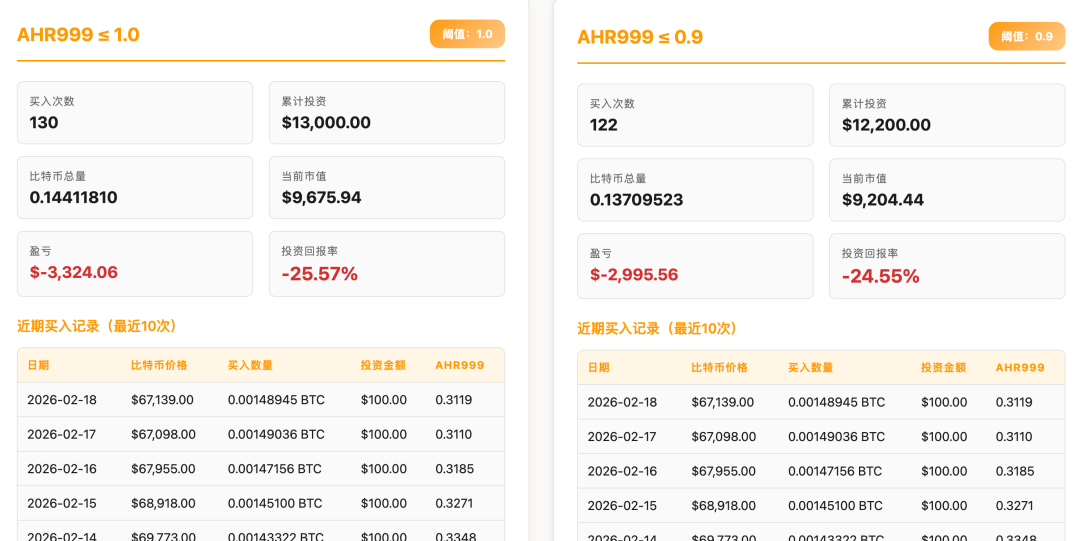Select date 2026-02-18 in ≤ 1.0 table
This screenshot has height=541, width=1080.
point(62,400)
